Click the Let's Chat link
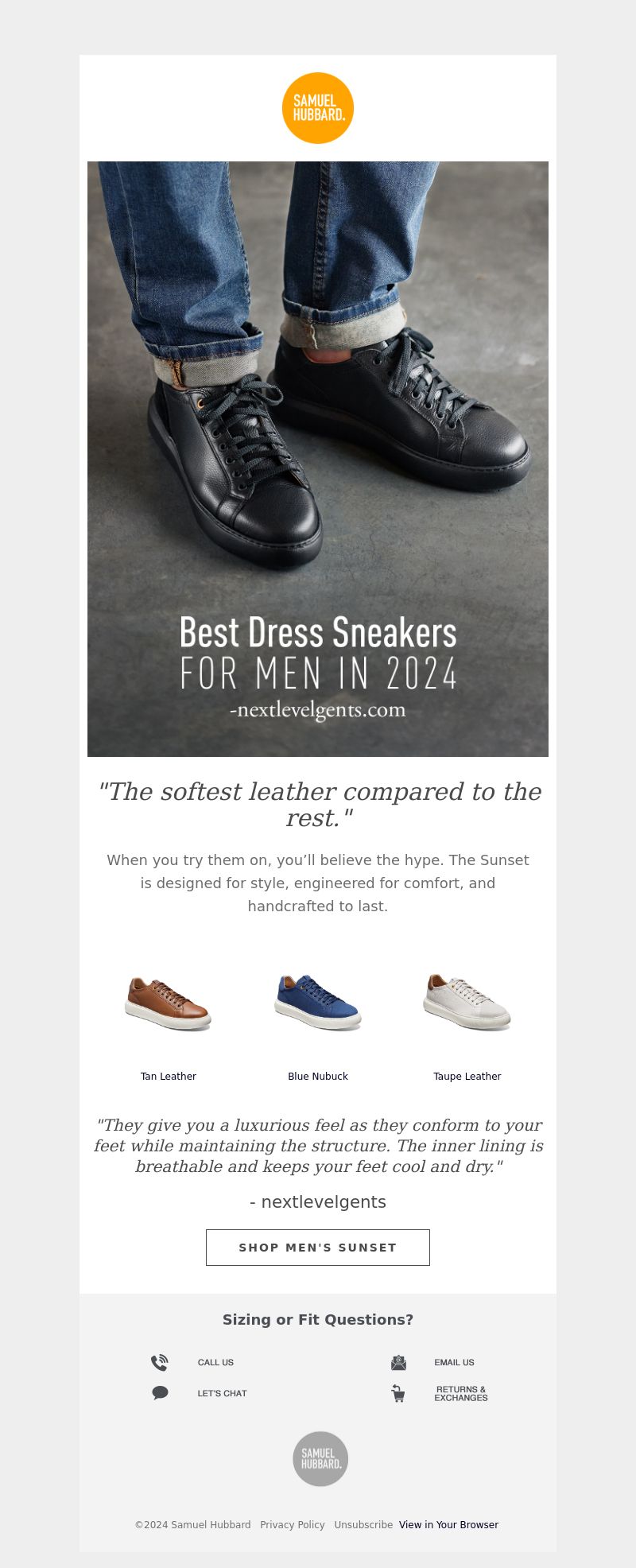 [222, 1393]
